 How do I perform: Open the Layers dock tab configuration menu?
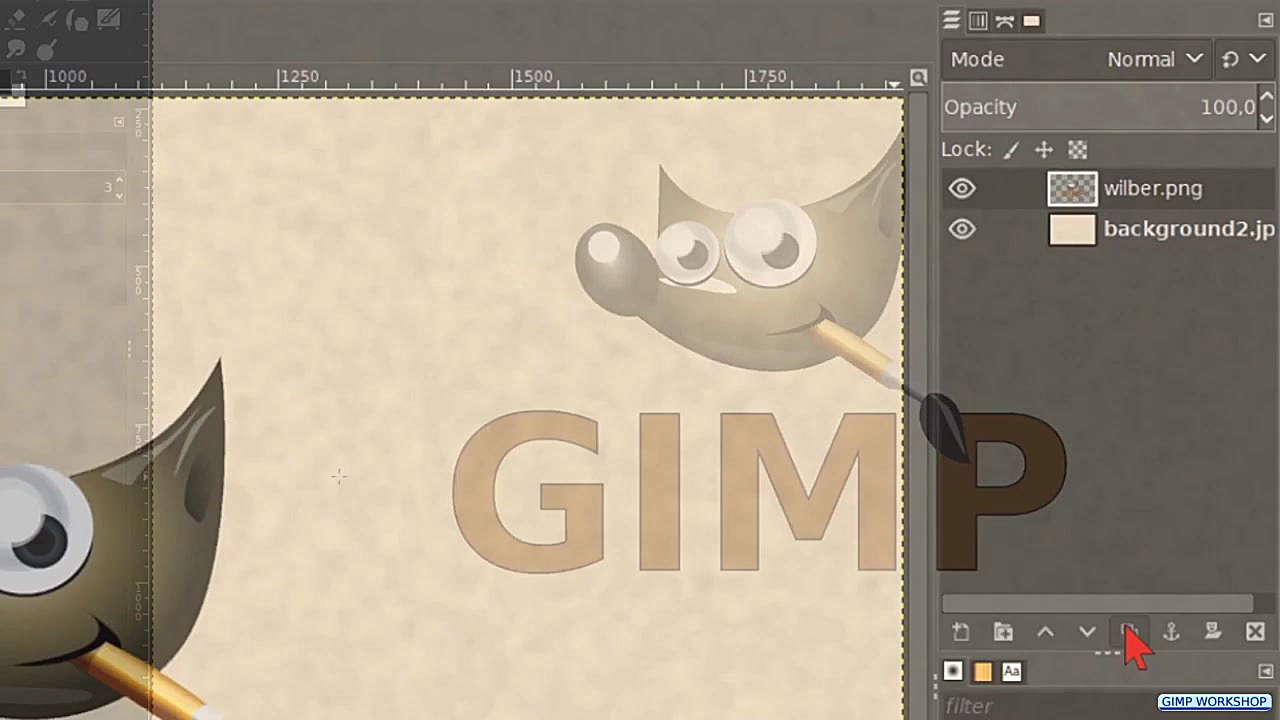pos(1265,20)
